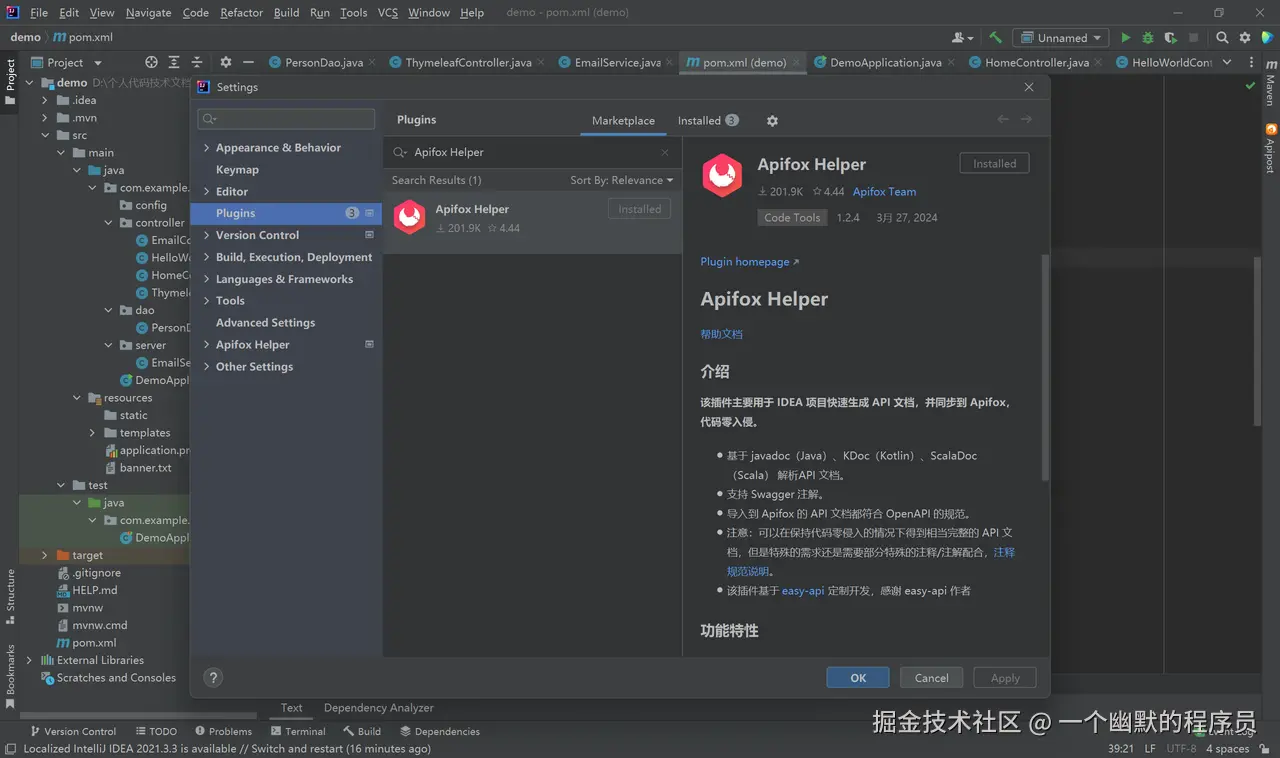Hide the Project tool window
1280x758 pixels.
coord(248,62)
